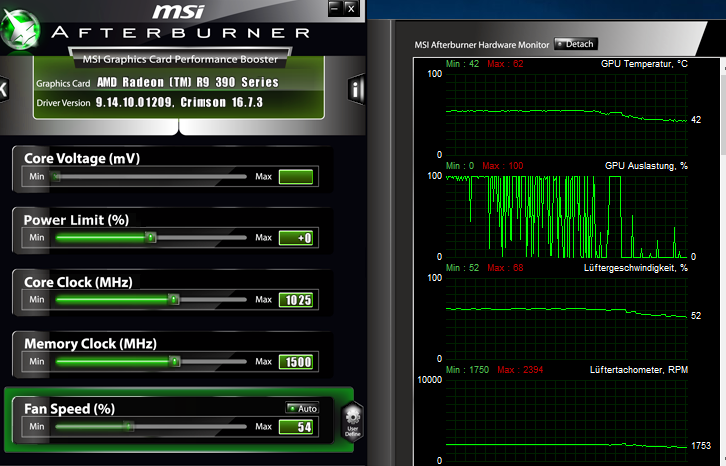Viewport: 726px width, 466px height.
Task: Click the Power Limit slider handle
Action: tap(150, 238)
